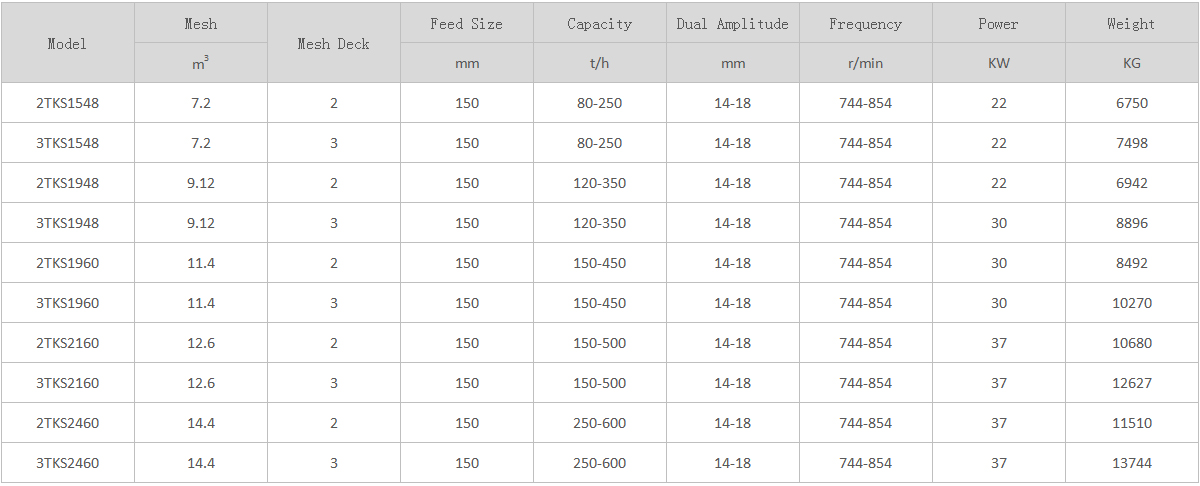Click the Dual Amplitude header
The width and height of the screenshot is (1200, 486).
pos(732,23)
